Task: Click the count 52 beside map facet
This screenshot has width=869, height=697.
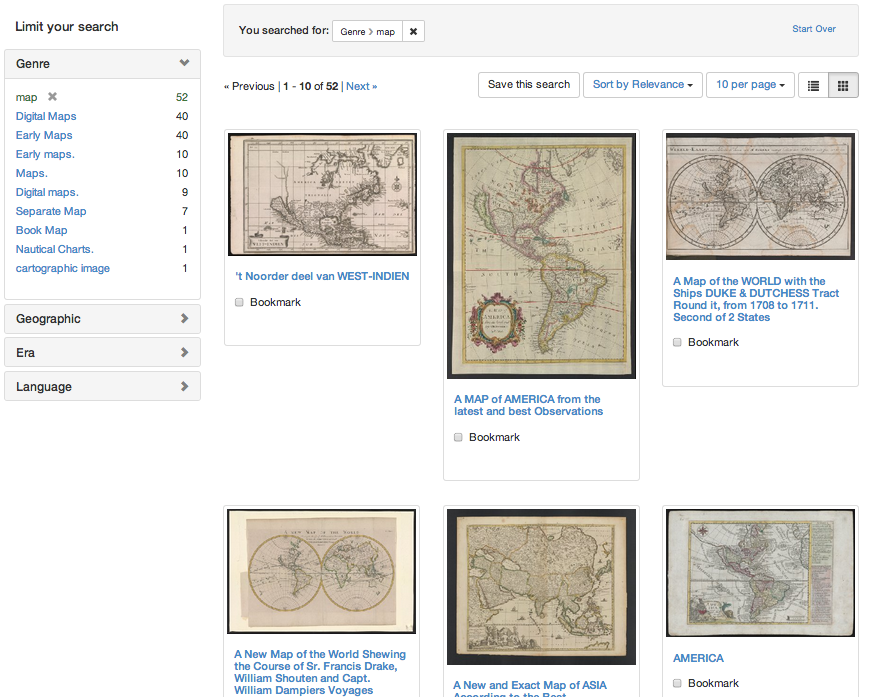Action: (182, 98)
